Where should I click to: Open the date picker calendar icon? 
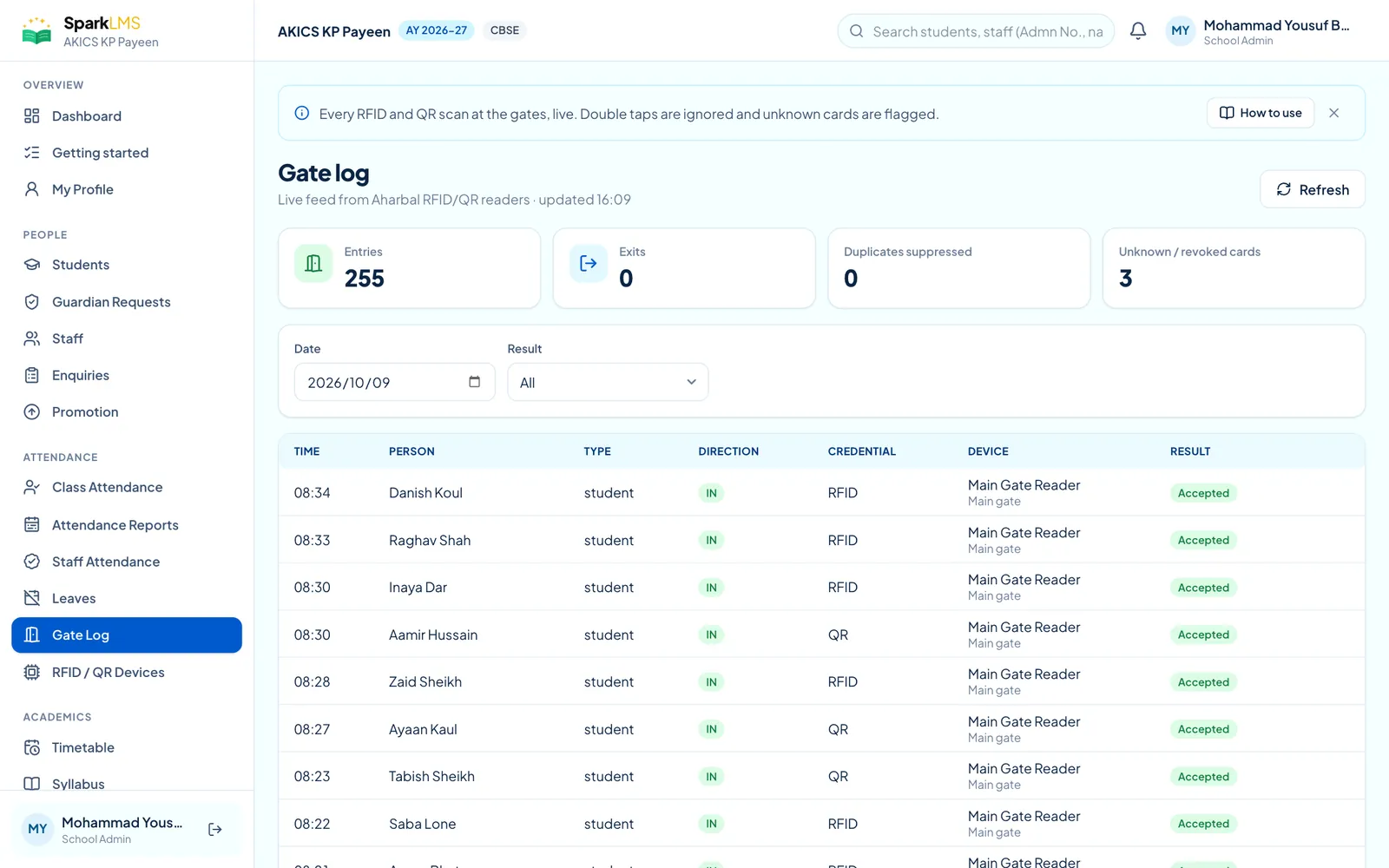(x=475, y=382)
